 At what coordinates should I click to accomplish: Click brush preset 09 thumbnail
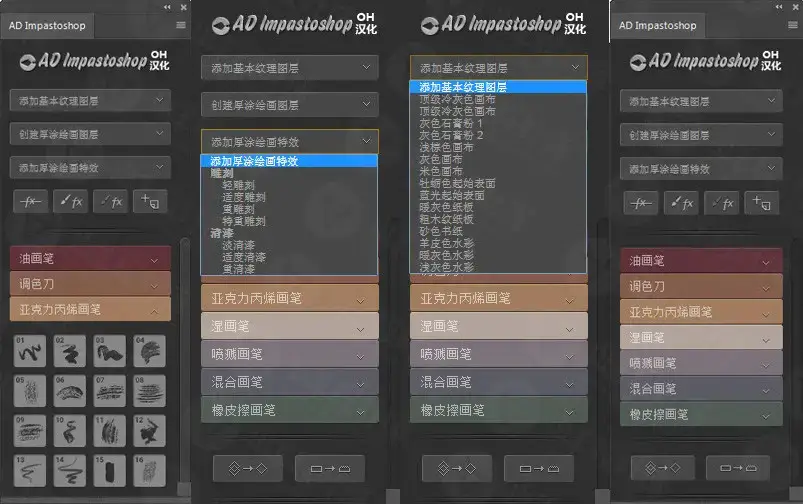point(30,431)
